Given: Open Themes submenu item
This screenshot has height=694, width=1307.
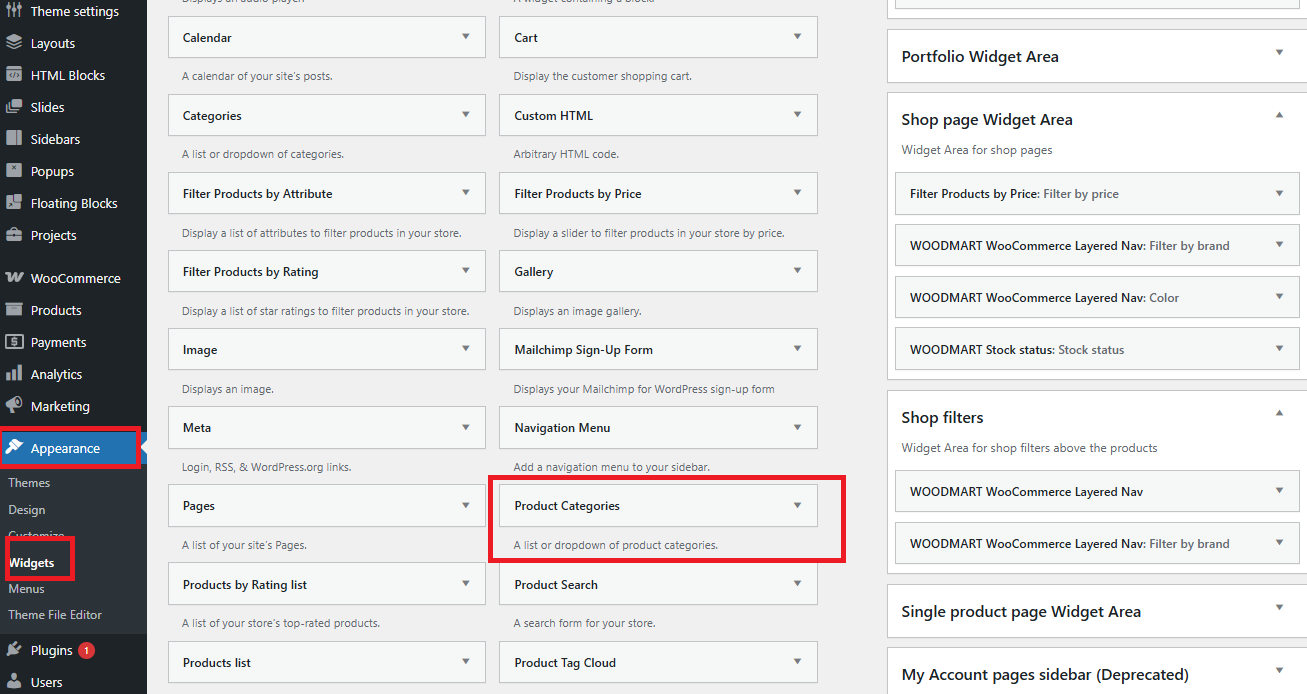Looking at the screenshot, I should 29,483.
